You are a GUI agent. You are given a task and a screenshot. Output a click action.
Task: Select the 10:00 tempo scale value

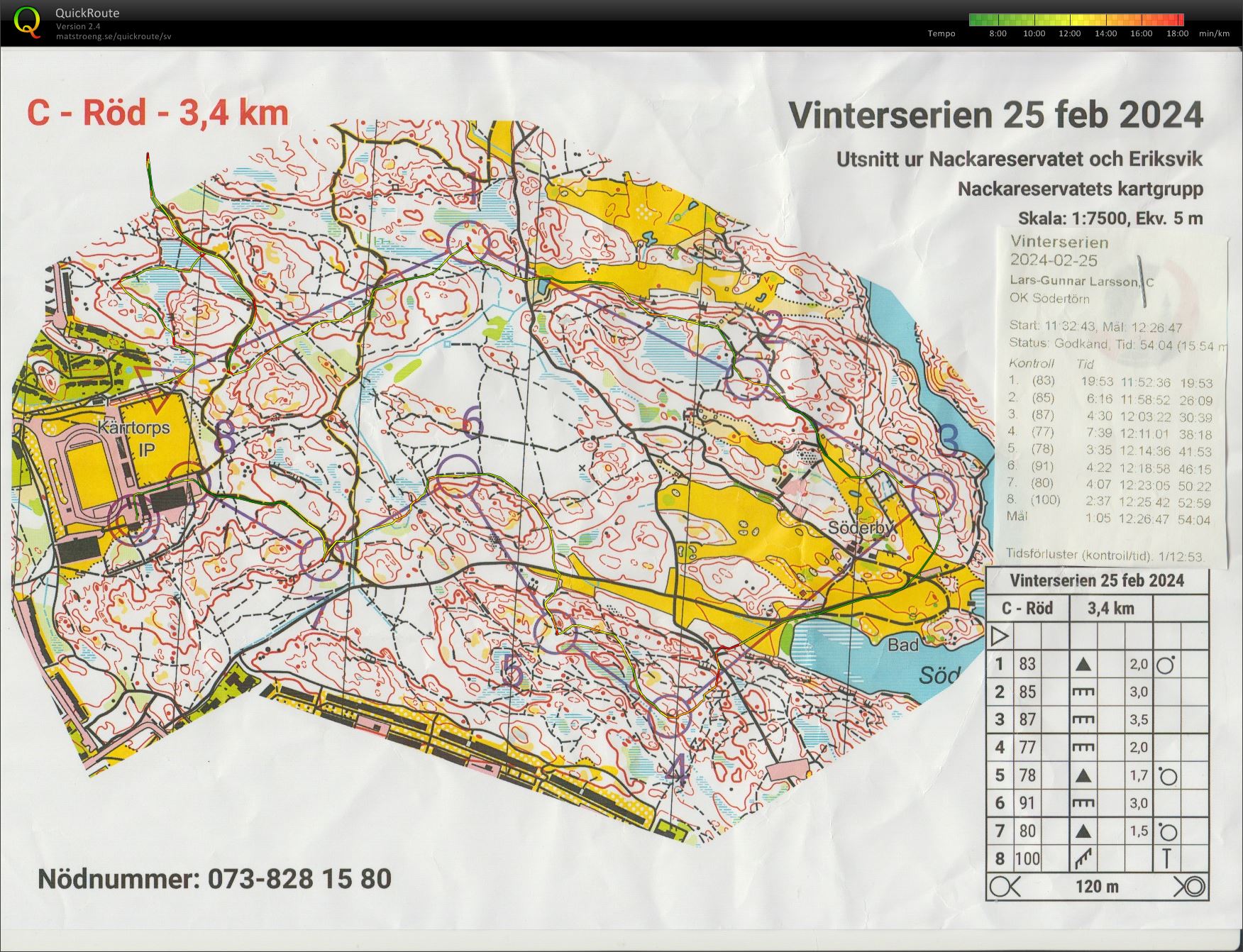click(x=1034, y=33)
